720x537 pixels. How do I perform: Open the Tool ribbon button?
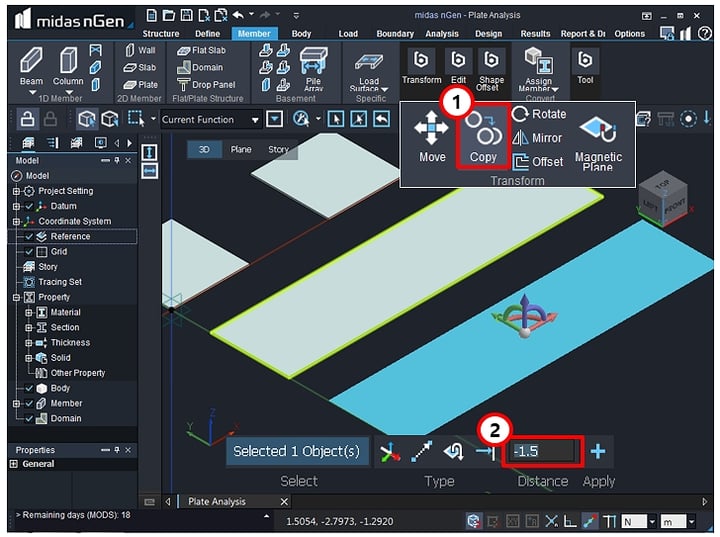[585, 67]
